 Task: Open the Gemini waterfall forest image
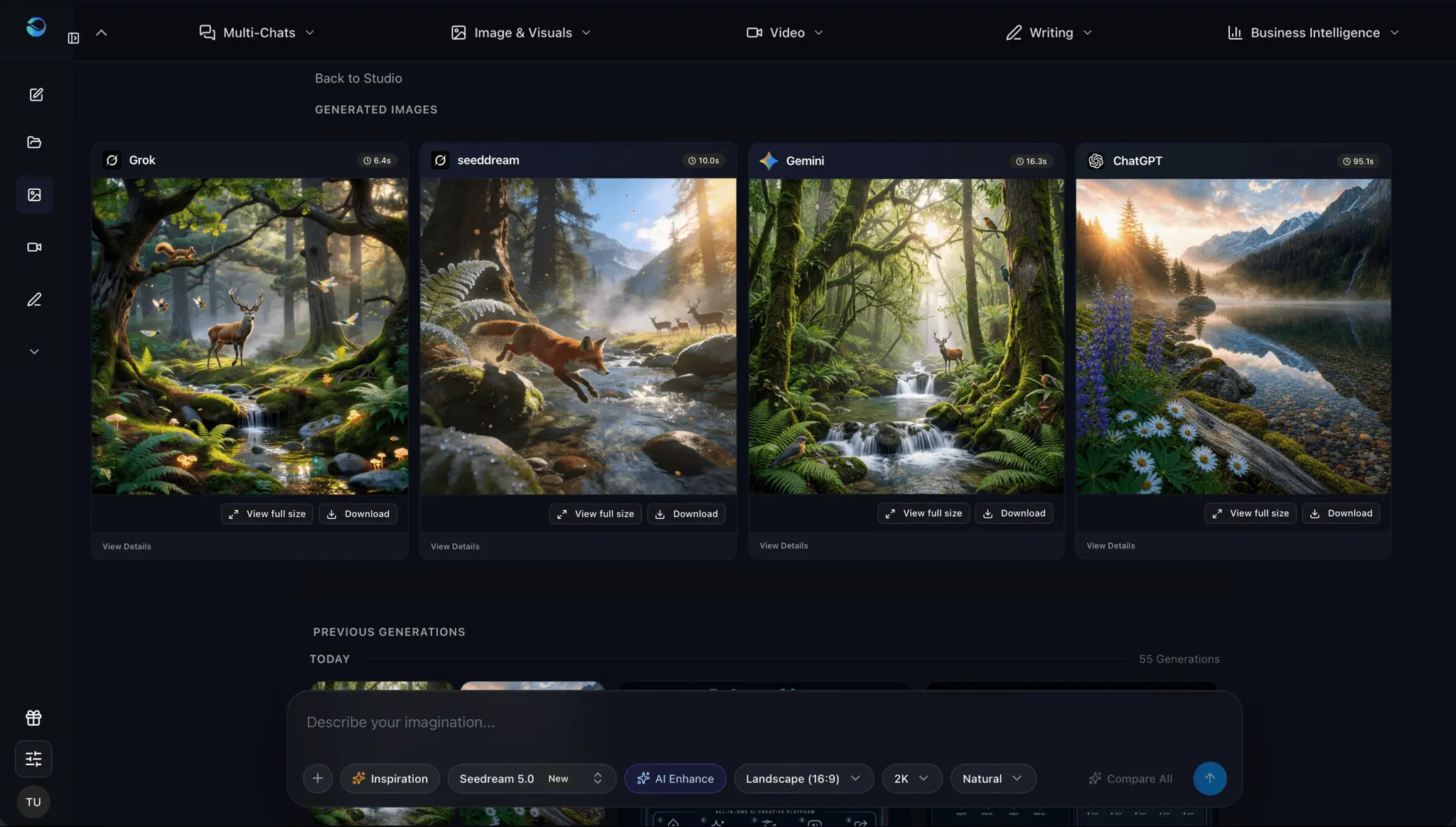[x=906, y=336]
